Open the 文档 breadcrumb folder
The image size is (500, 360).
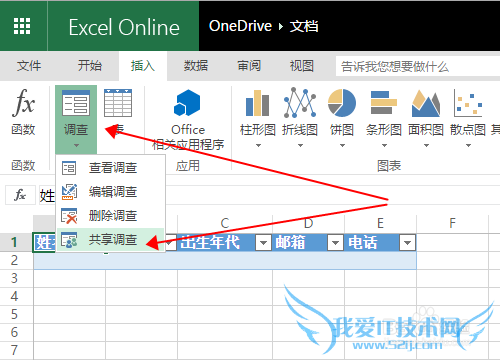(x=304, y=26)
